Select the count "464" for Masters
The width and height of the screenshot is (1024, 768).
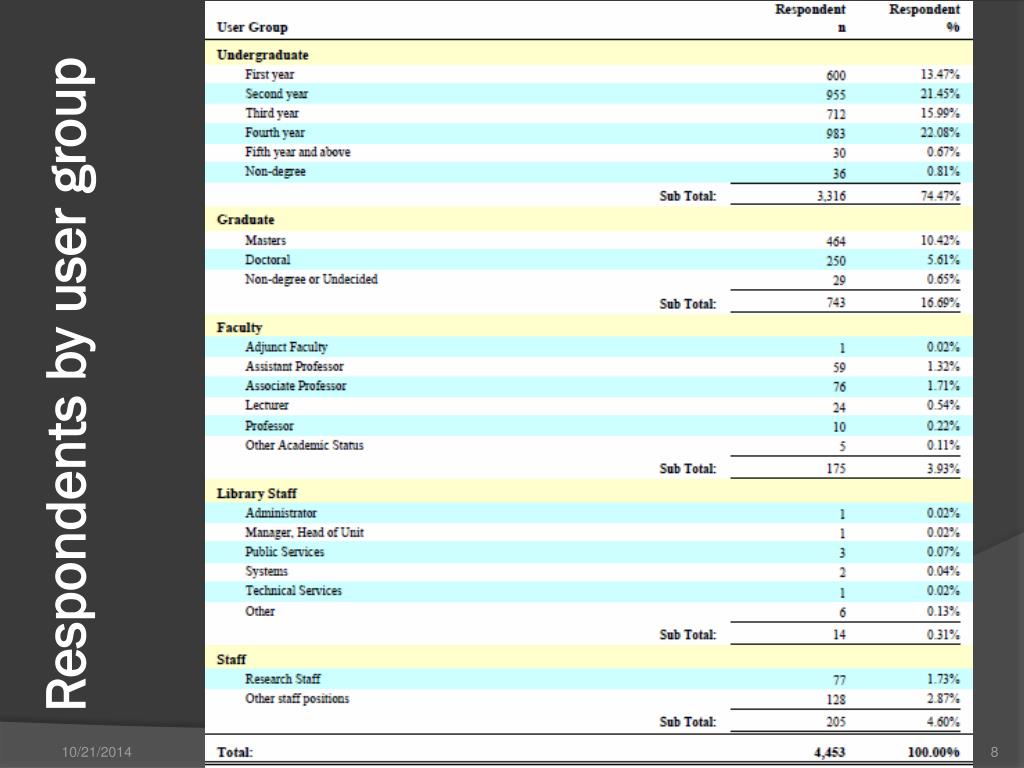(x=836, y=242)
